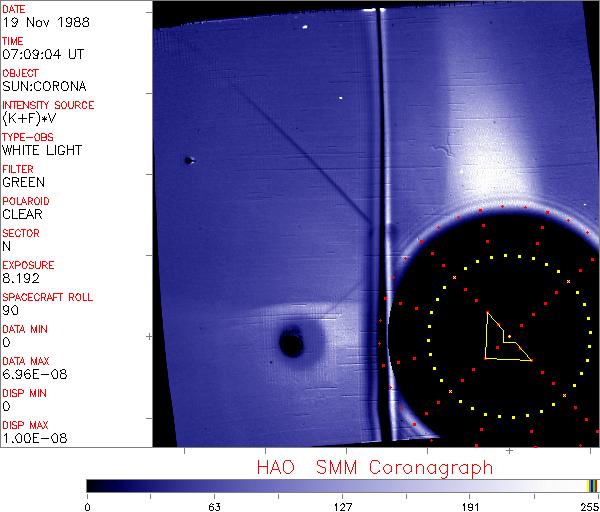Click the small dark dot near the left edge
Image resolution: width=600 pixels, height=512 pixels.
(188, 160)
